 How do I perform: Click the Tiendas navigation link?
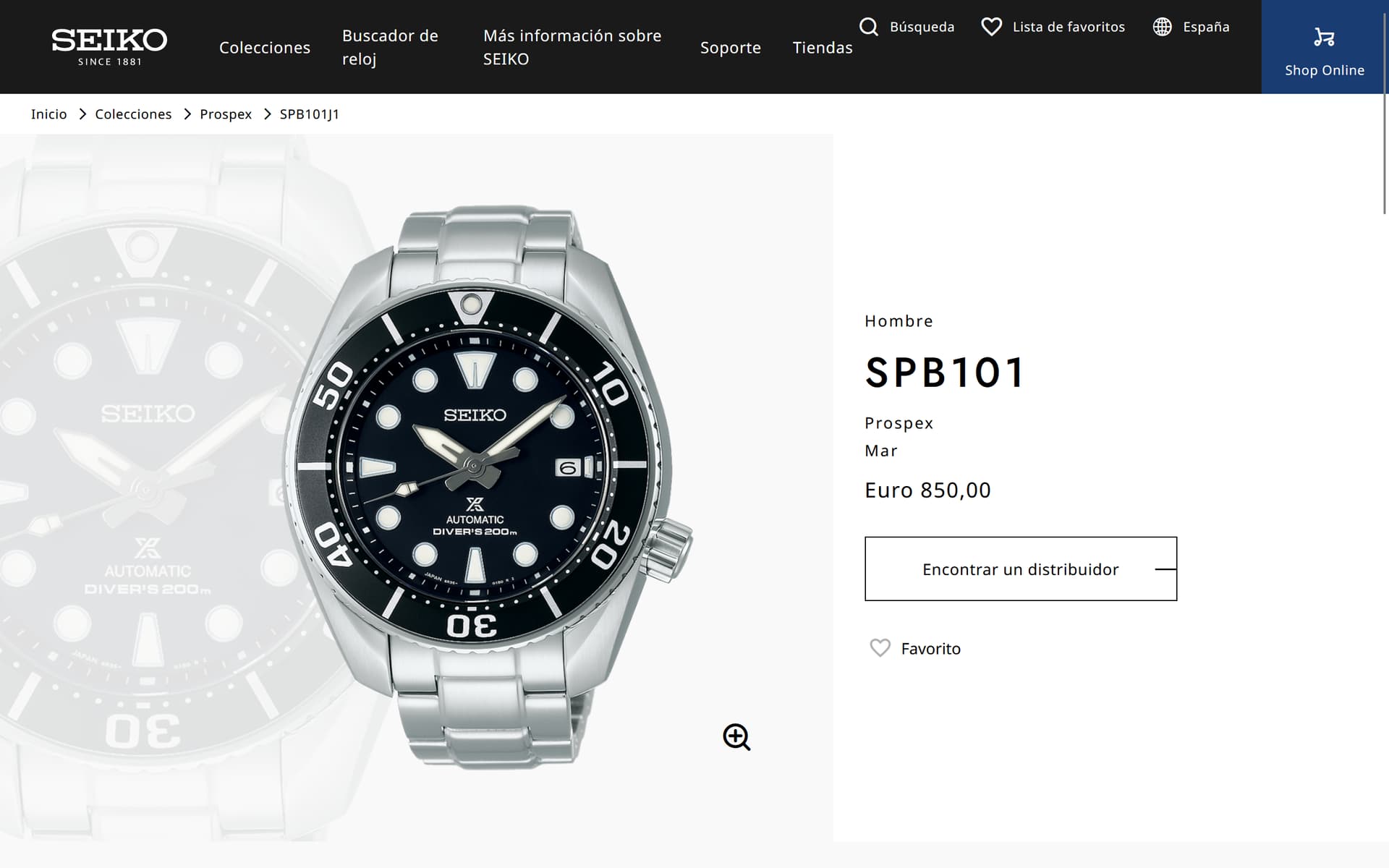coord(823,48)
